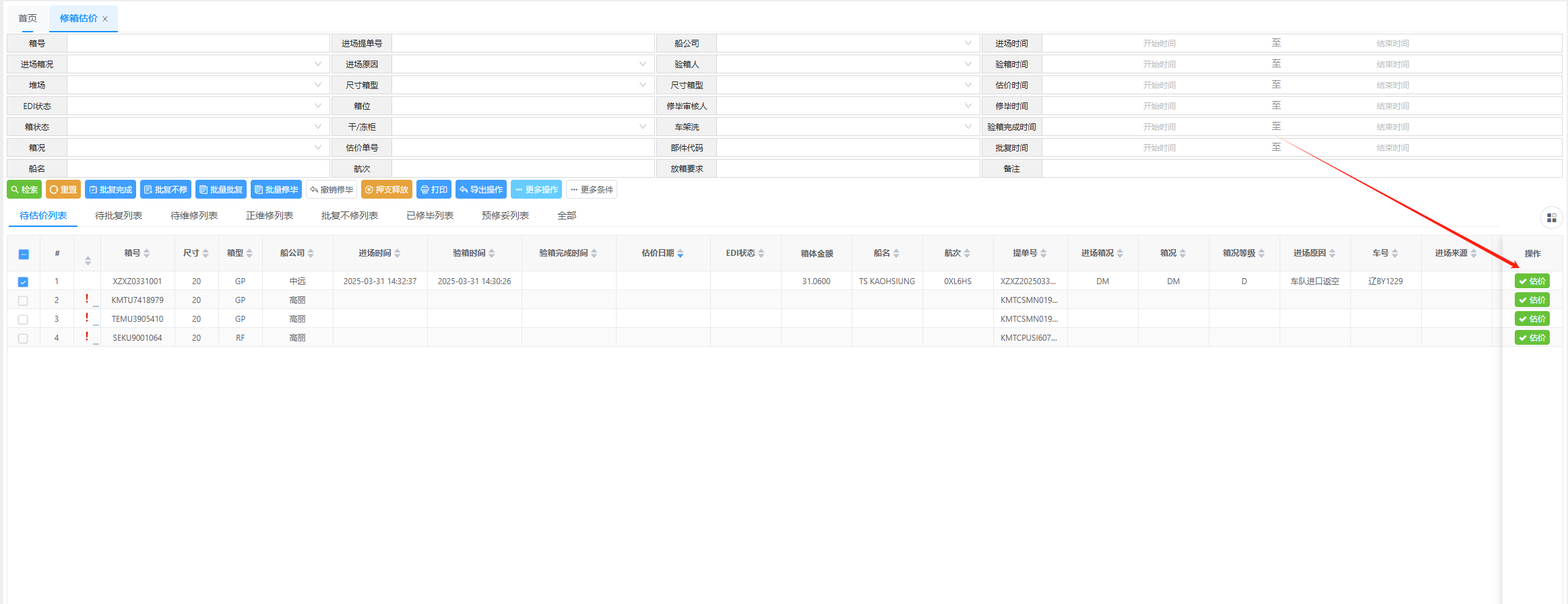Expand the EDI状态 dropdown
The image size is (1568, 604).
click(198, 106)
